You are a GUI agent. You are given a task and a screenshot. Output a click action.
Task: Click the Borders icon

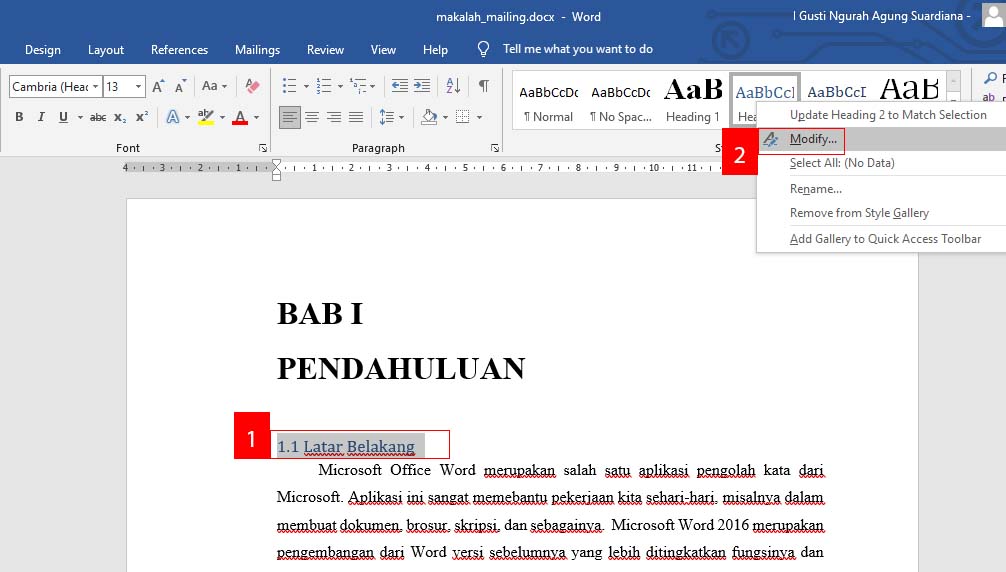pos(463,117)
